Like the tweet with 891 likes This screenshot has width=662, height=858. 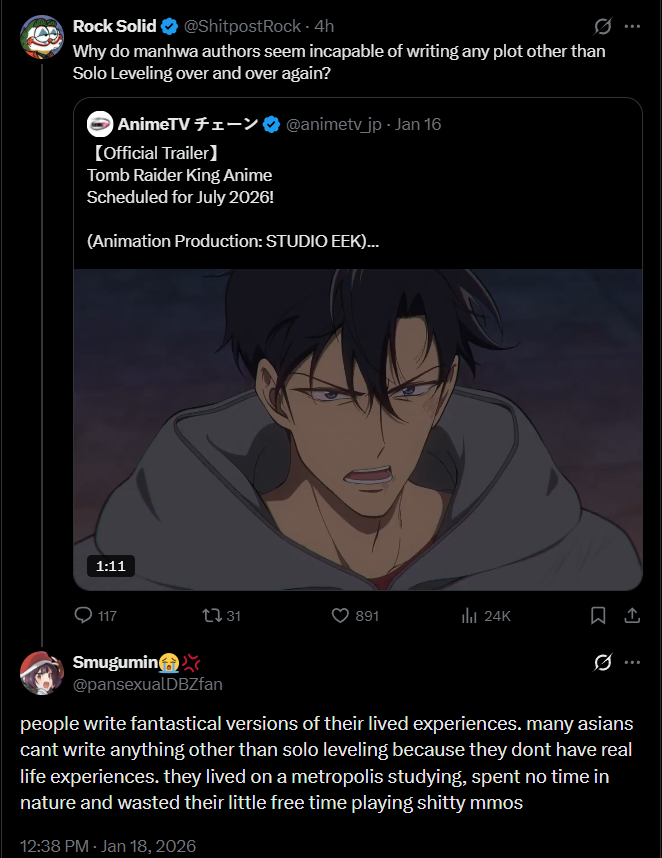[x=340, y=615]
